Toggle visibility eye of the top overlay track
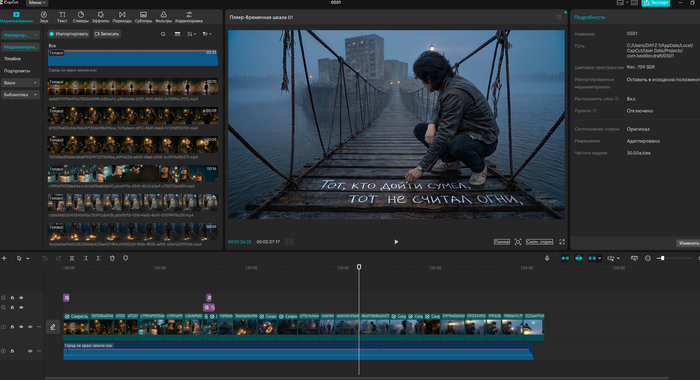The height and width of the screenshot is (380, 700). [21, 298]
